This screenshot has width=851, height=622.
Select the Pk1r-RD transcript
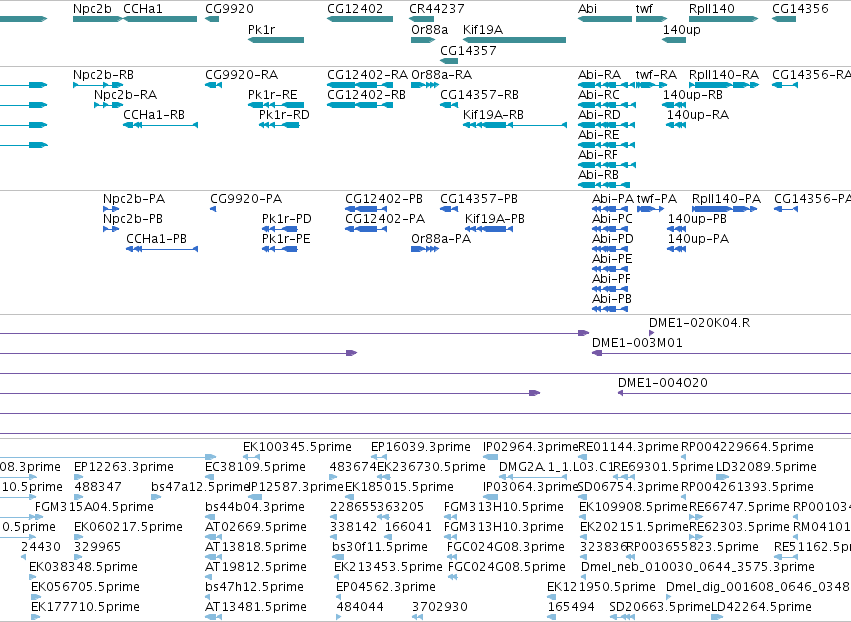[279, 125]
